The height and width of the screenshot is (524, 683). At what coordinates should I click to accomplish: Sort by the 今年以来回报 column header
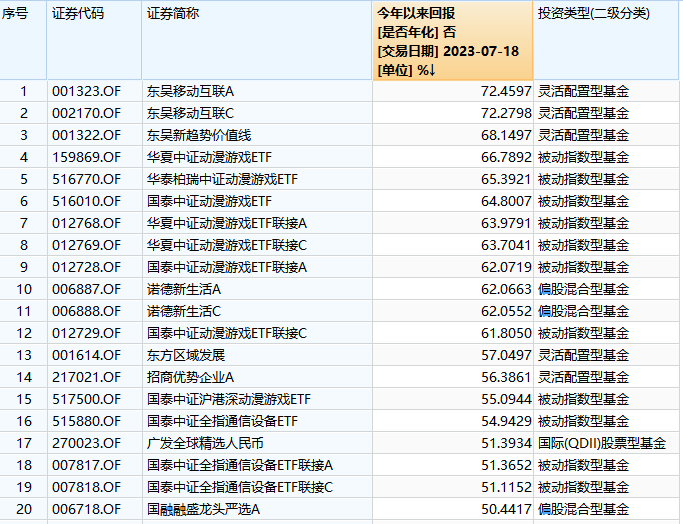pos(452,41)
